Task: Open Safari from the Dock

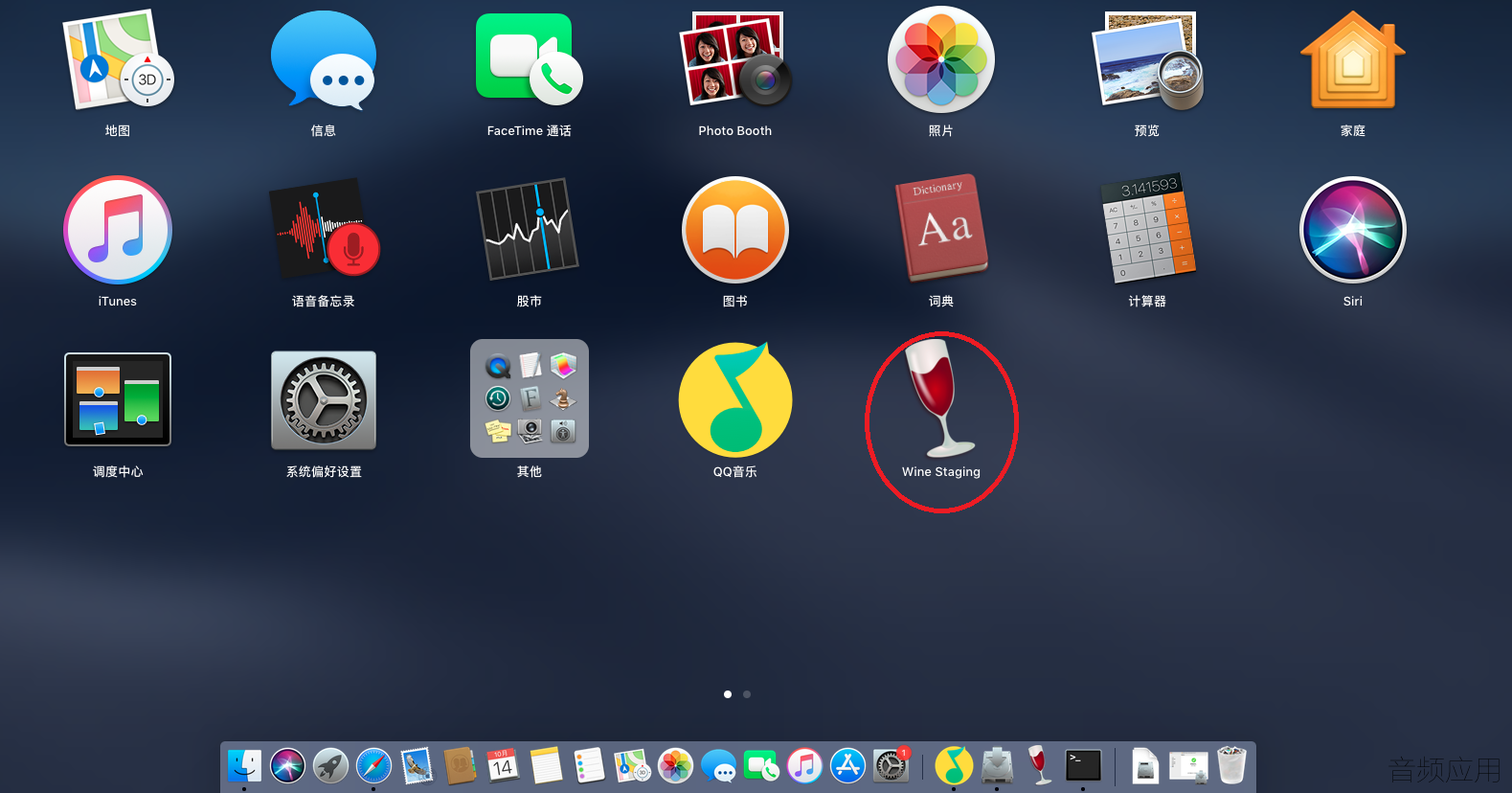Action: [x=373, y=766]
